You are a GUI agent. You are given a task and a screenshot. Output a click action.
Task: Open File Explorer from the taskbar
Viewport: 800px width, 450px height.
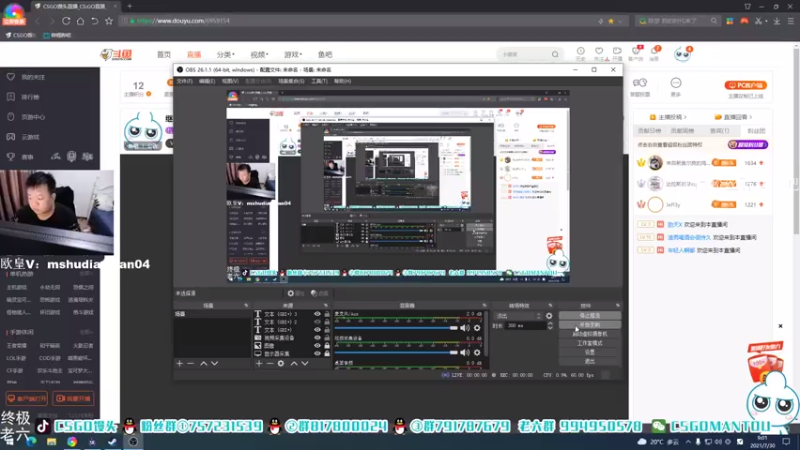coord(52,442)
